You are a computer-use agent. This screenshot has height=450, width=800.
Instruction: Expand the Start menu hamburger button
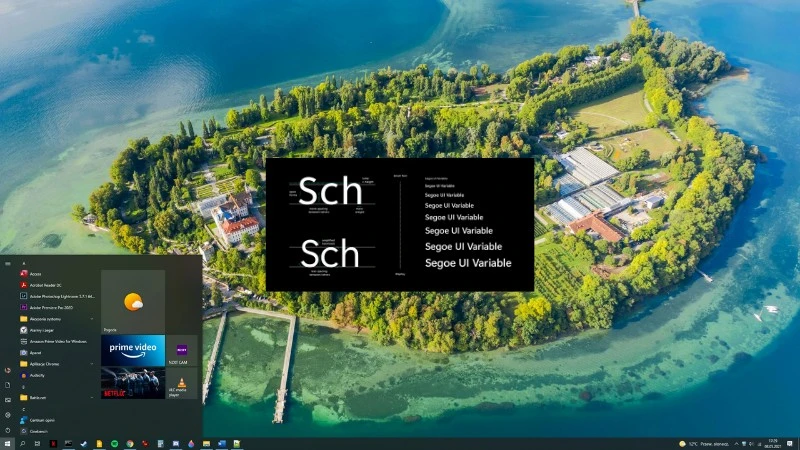pyautogui.click(x=8, y=264)
